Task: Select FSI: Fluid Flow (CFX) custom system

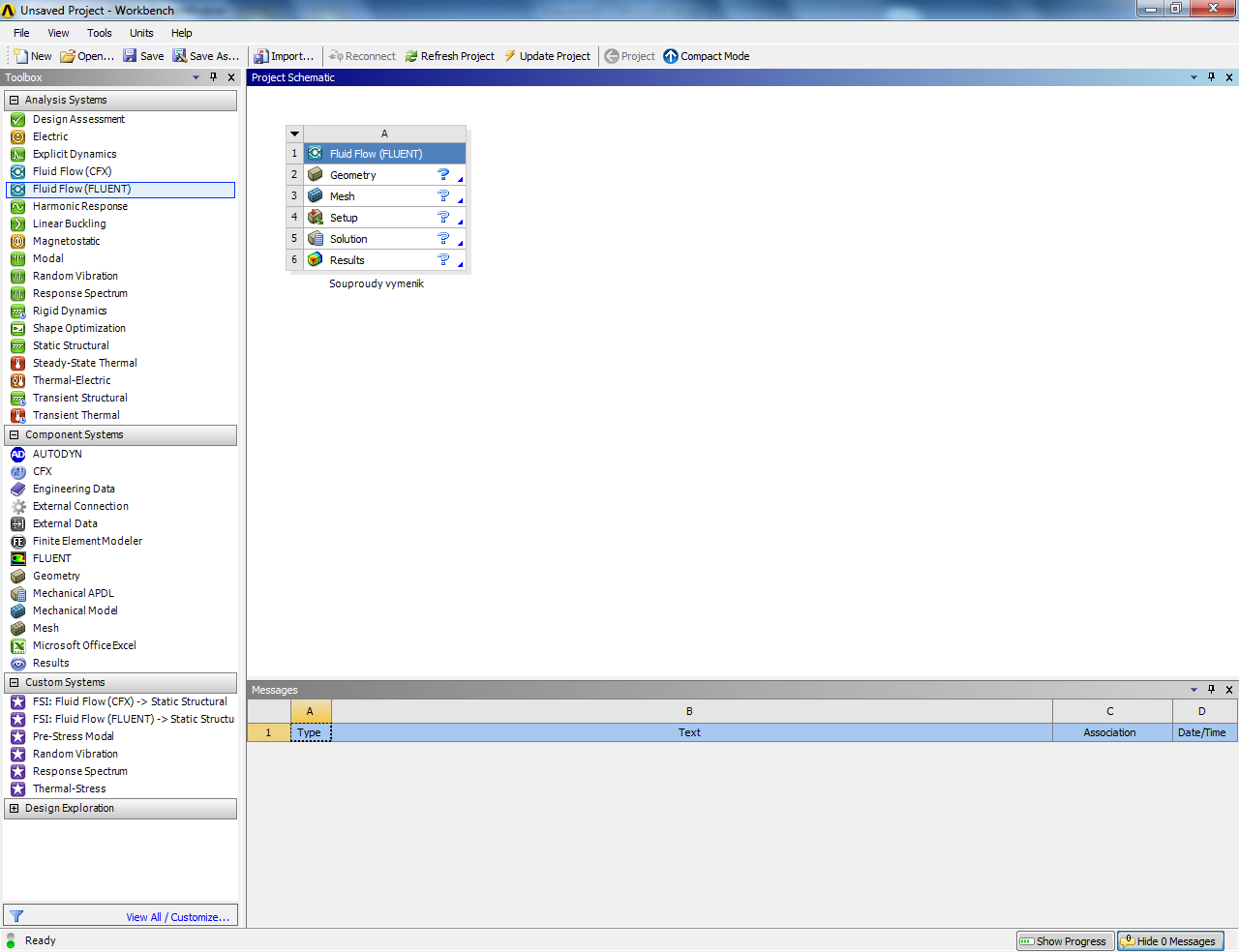Action: tap(120, 701)
